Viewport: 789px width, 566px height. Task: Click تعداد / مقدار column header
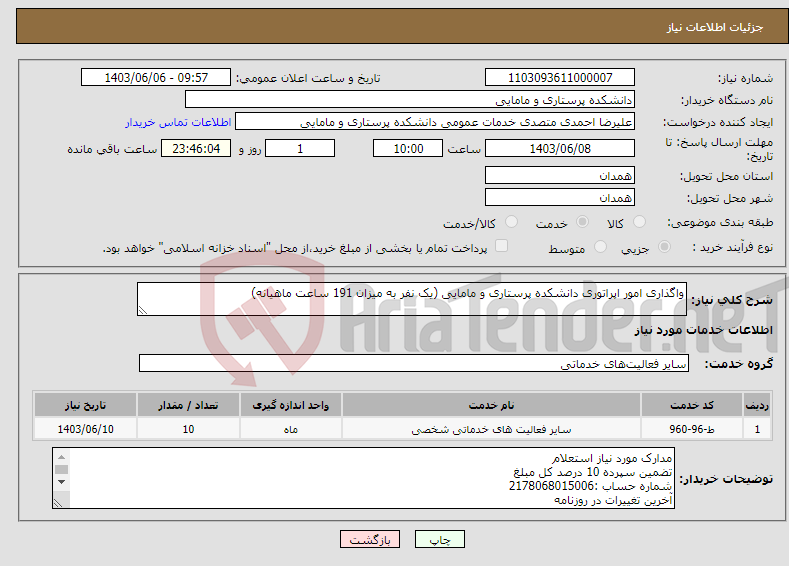click(188, 405)
